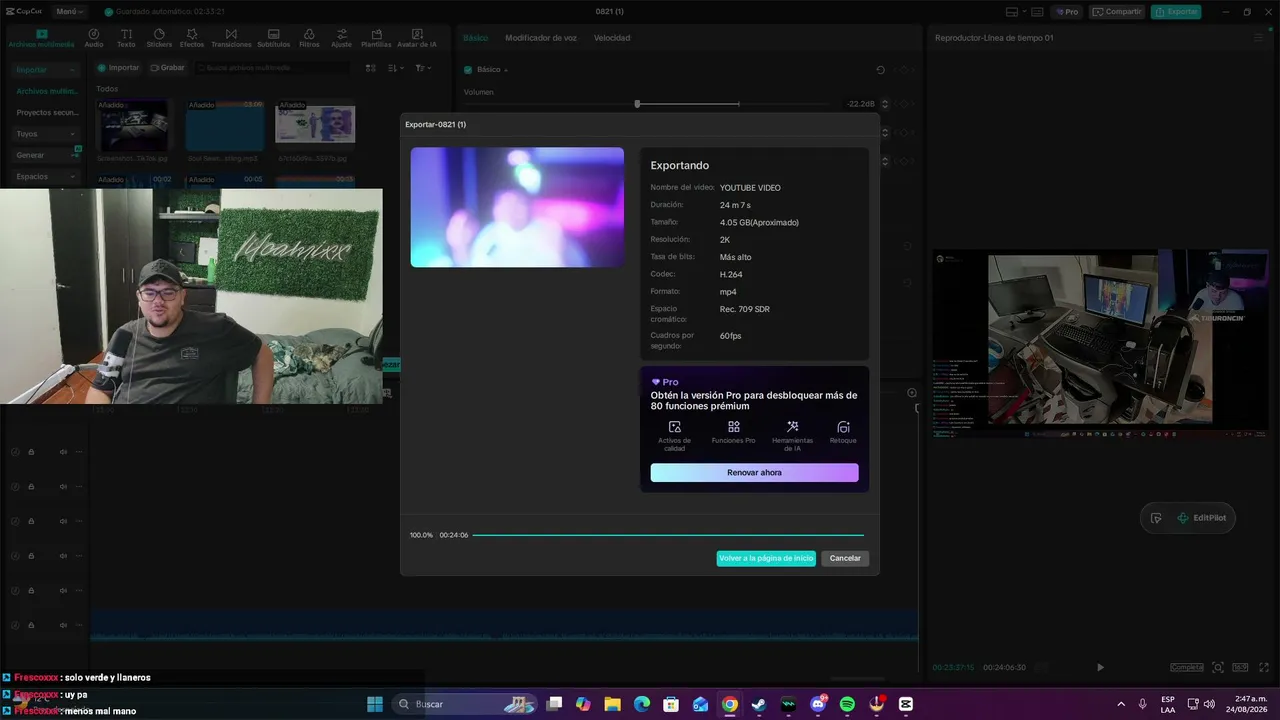Show hidden system tray icons
The image size is (1280, 720).
tap(1120, 704)
